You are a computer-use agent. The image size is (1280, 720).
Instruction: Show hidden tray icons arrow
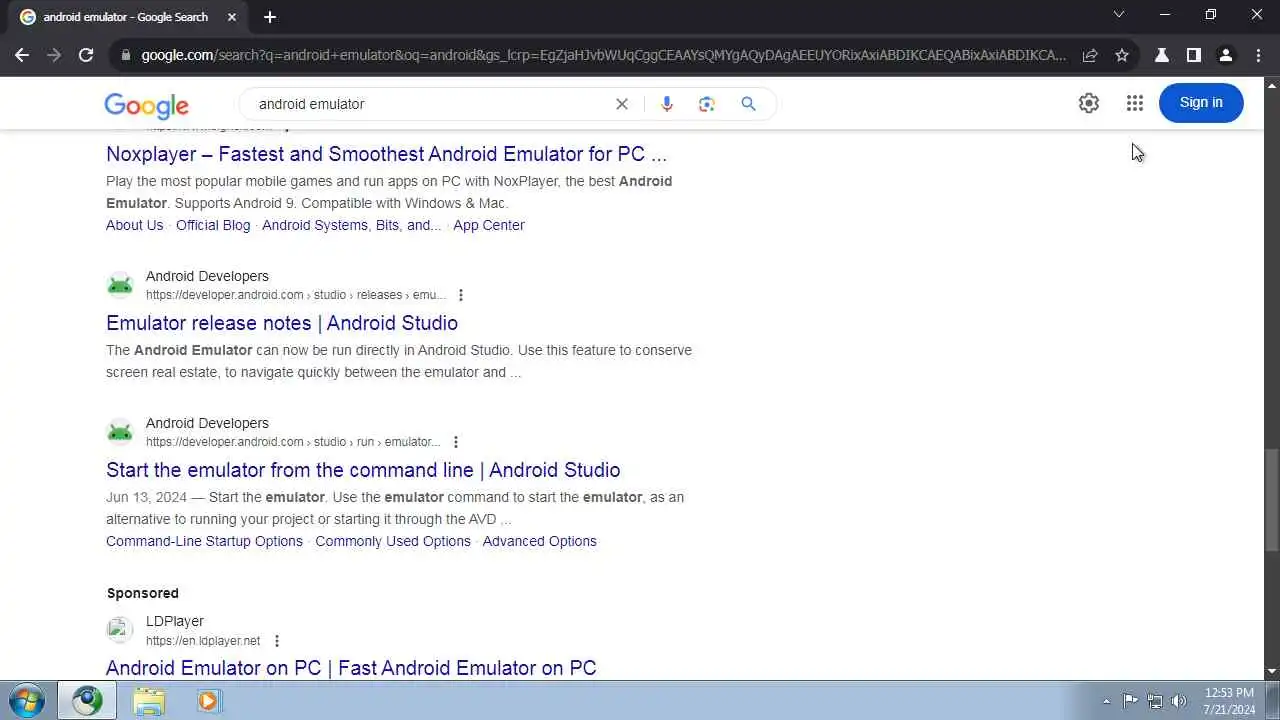(1106, 701)
